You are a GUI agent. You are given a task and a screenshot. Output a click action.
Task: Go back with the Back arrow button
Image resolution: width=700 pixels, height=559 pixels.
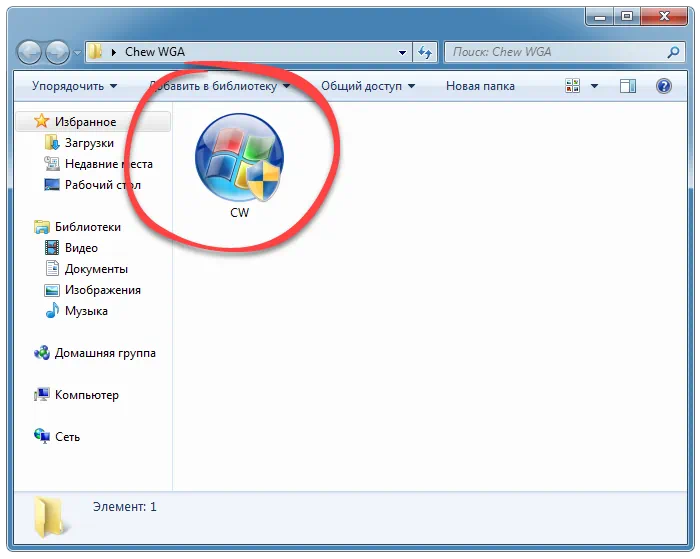point(29,53)
